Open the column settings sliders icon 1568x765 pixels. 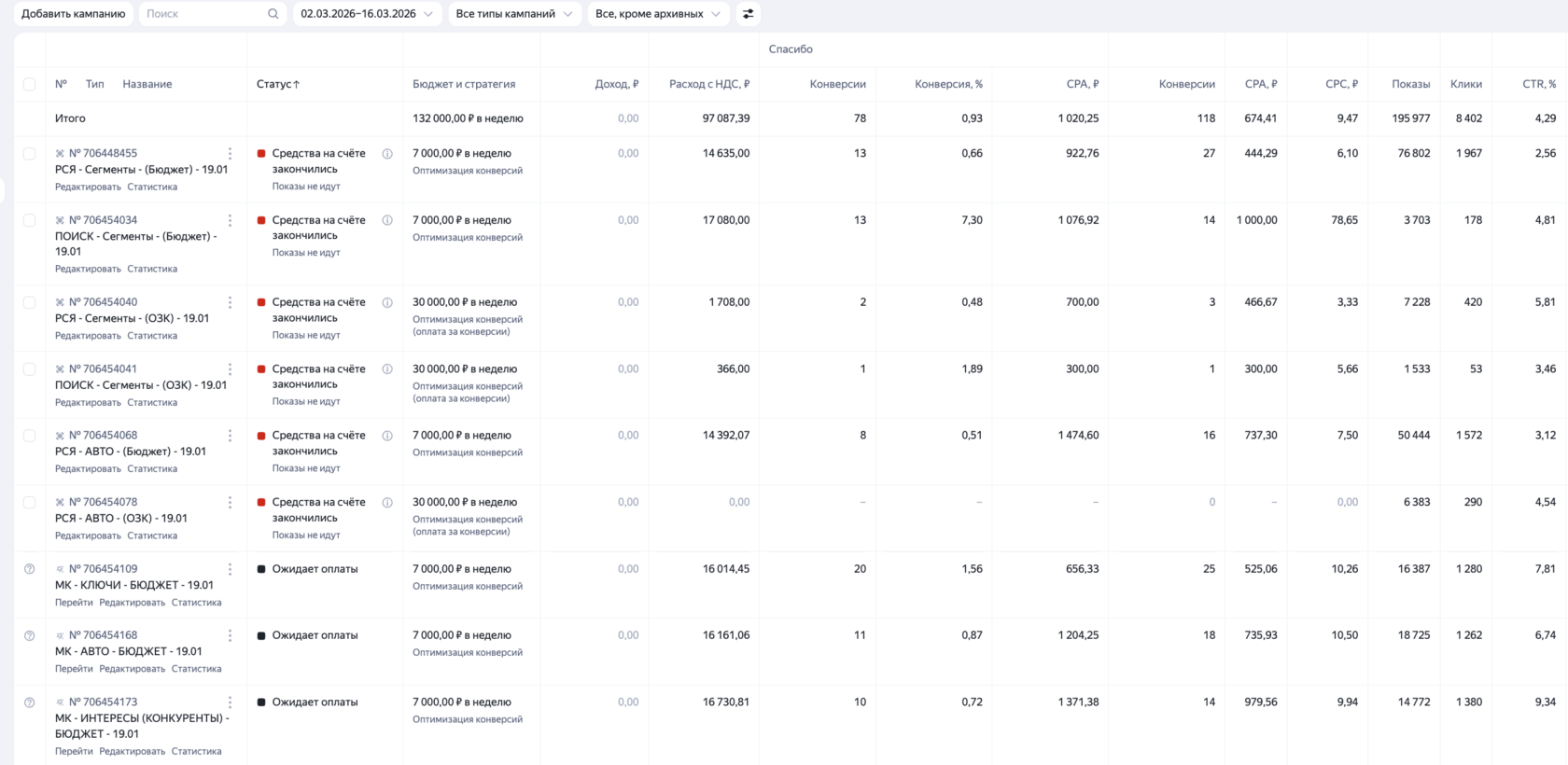point(748,14)
